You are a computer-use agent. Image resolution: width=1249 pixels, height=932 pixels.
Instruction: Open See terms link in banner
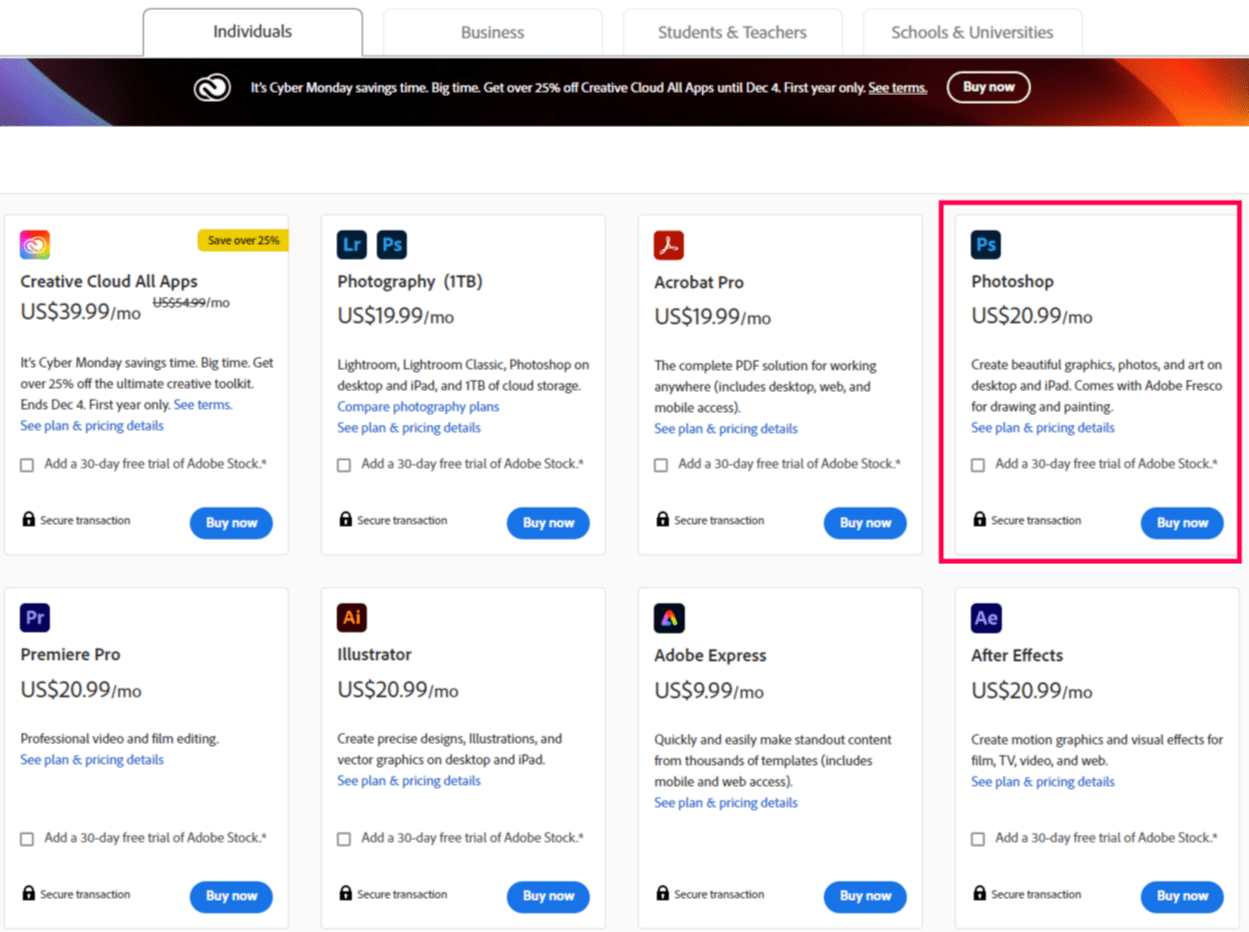[897, 88]
